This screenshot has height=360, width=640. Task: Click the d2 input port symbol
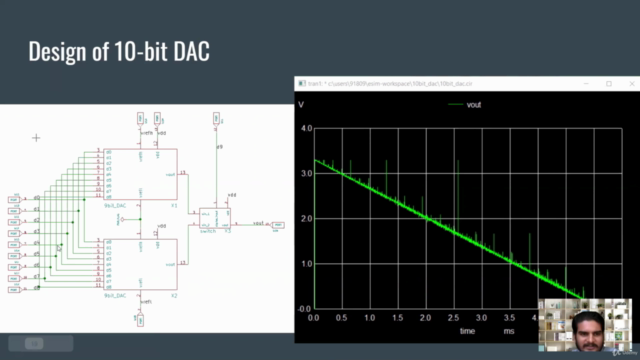[x=14, y=222]
